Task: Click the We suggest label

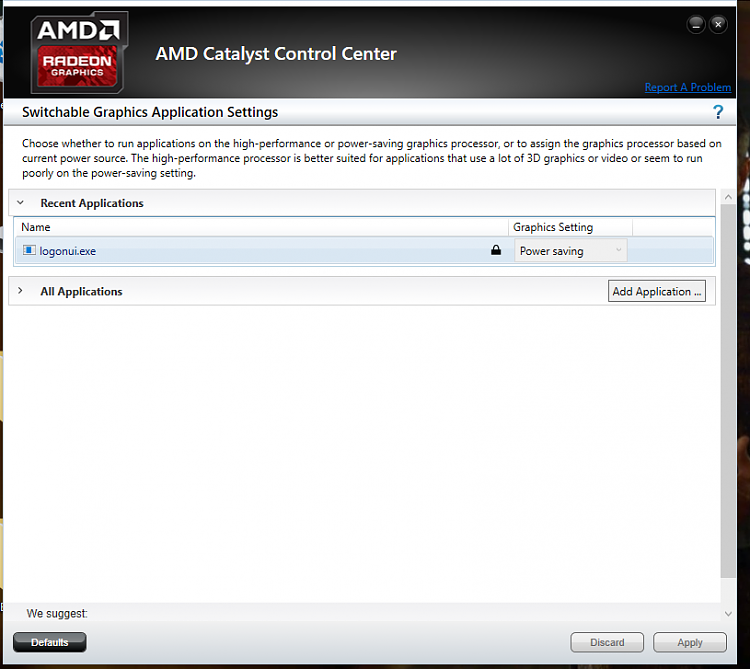Action: [57, 614]
